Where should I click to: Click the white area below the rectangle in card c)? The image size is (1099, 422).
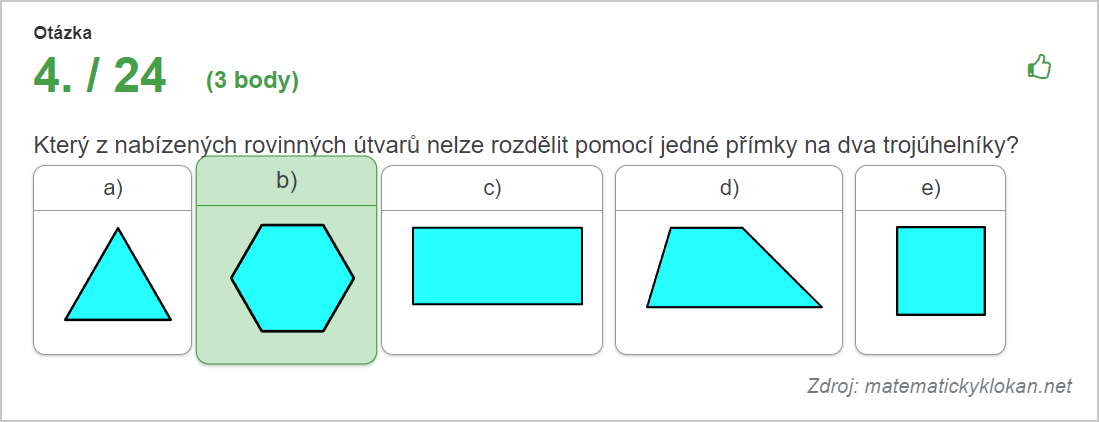pos(492,329)
